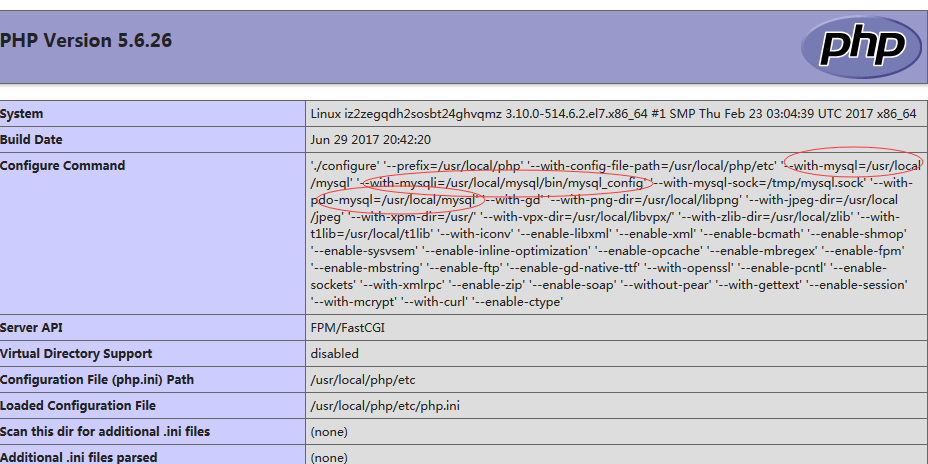Screen dimensions: 928x464
Task: Click the '--enable-mbstring' option text
Action: pyautogui.click(x=367, y=268)
